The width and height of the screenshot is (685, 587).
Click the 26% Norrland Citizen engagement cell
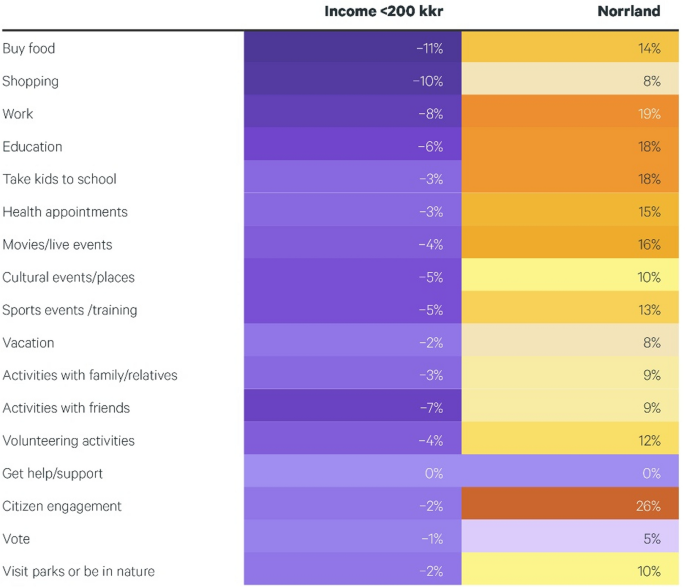coord(570,506)
